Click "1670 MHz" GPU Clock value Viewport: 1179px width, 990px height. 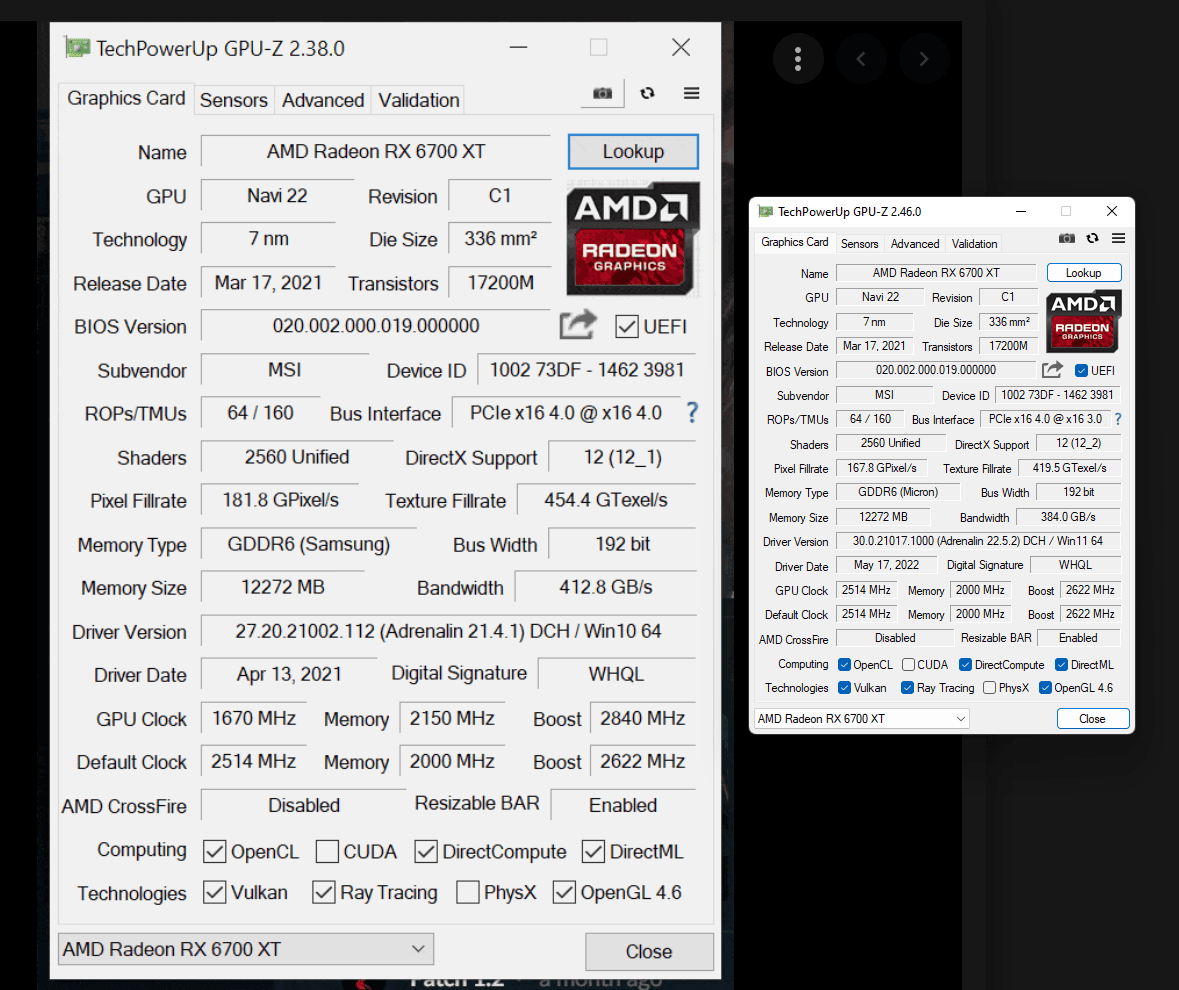coord(254,719)
